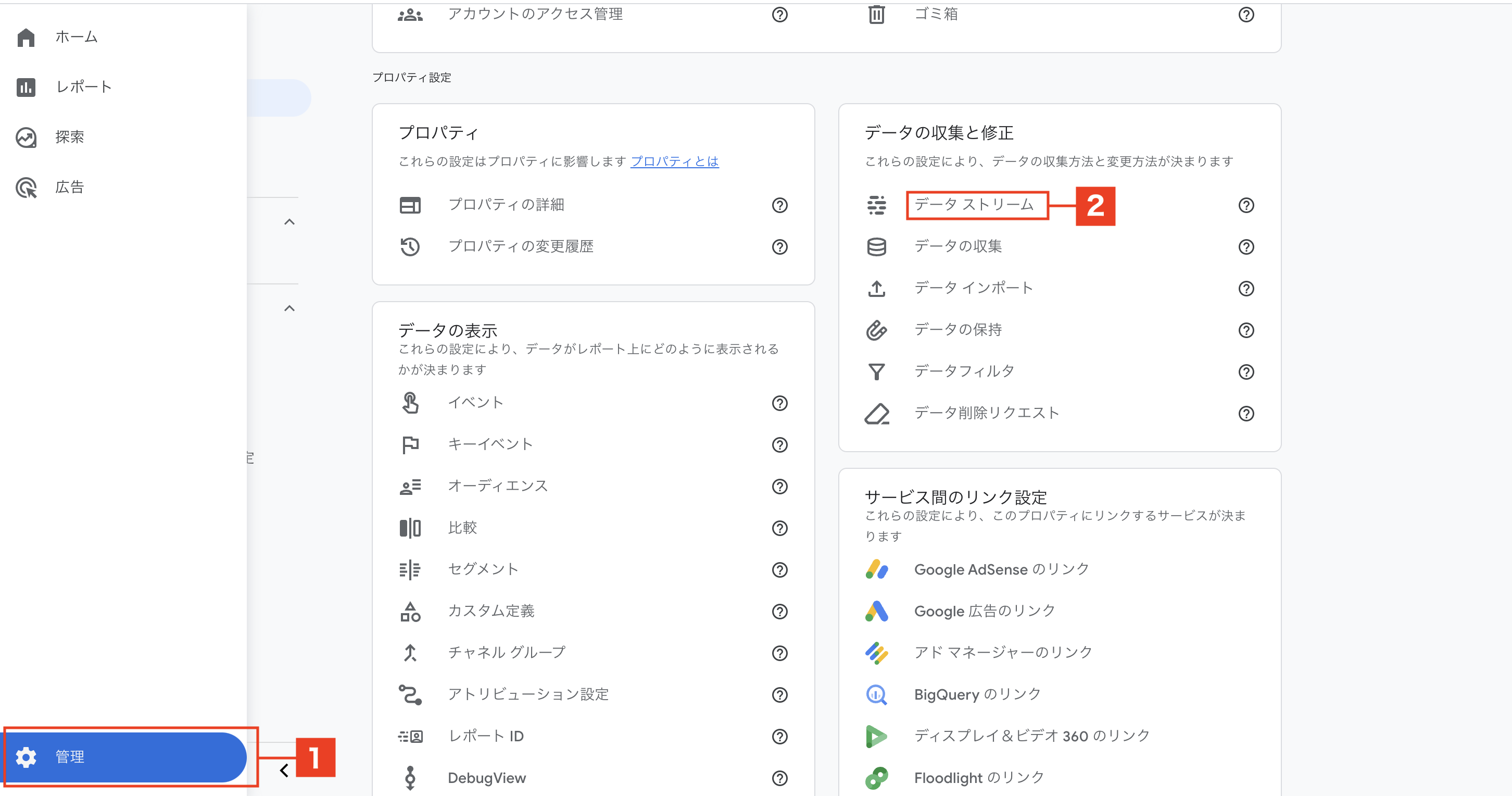Click the アド マネージャー logo icon
Screen dimensions: 1512x796
point(876,653)
